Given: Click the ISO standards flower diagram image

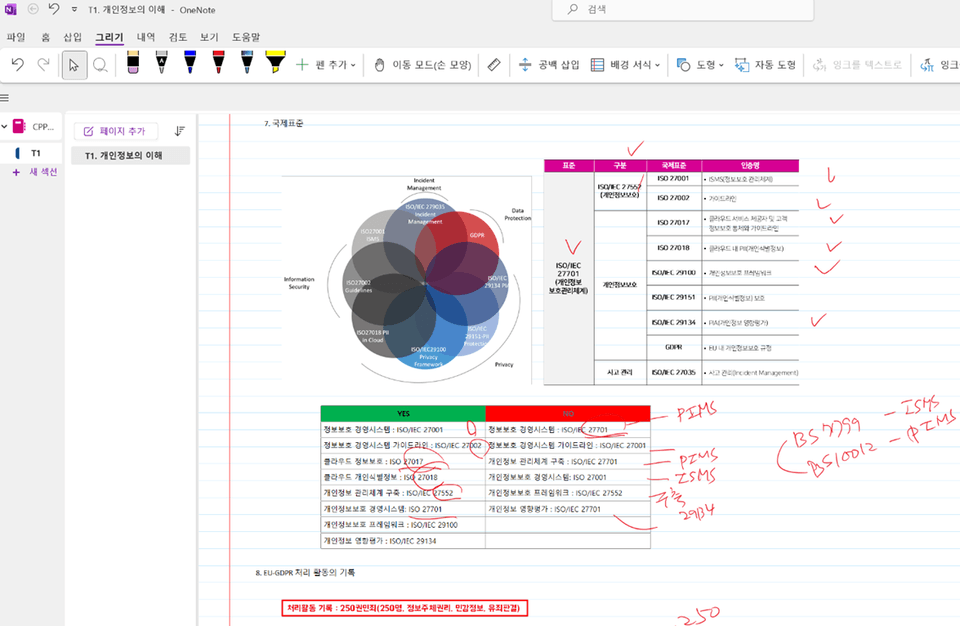Looking at the screenshot, I should [407, 281].
